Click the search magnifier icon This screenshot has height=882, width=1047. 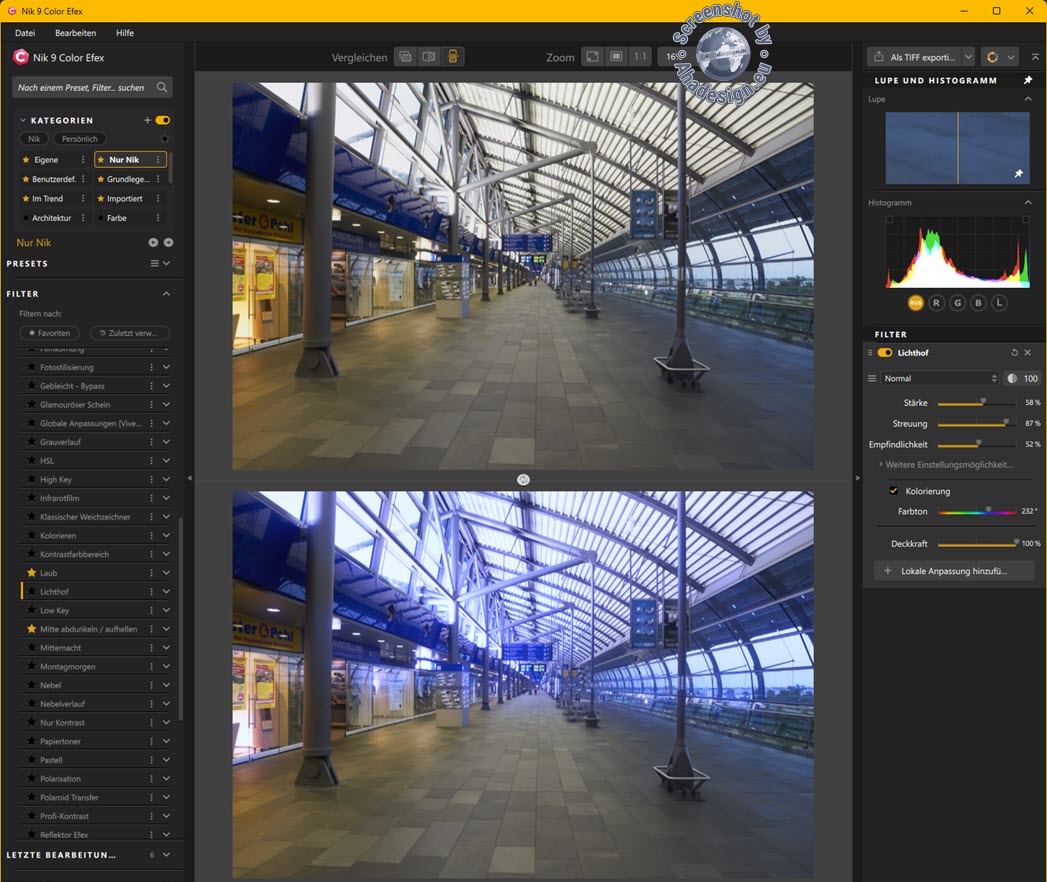tap(162, 88)
